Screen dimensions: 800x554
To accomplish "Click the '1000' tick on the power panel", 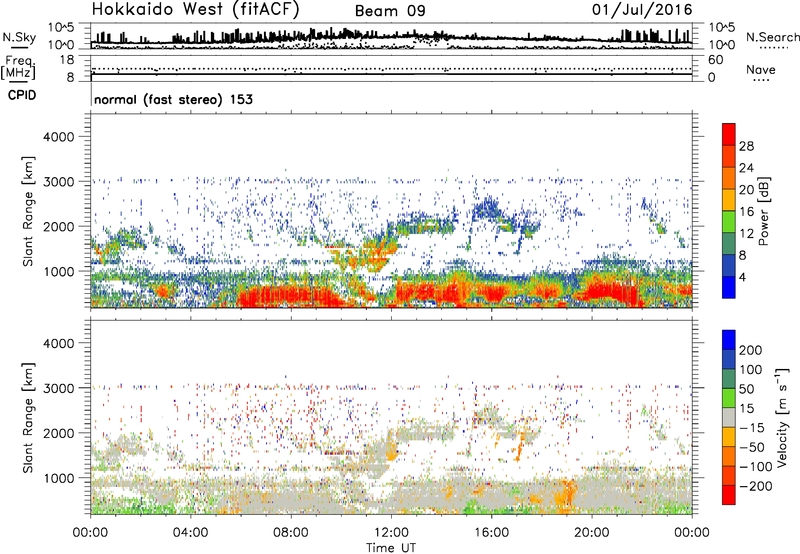I will pos(58,271).
